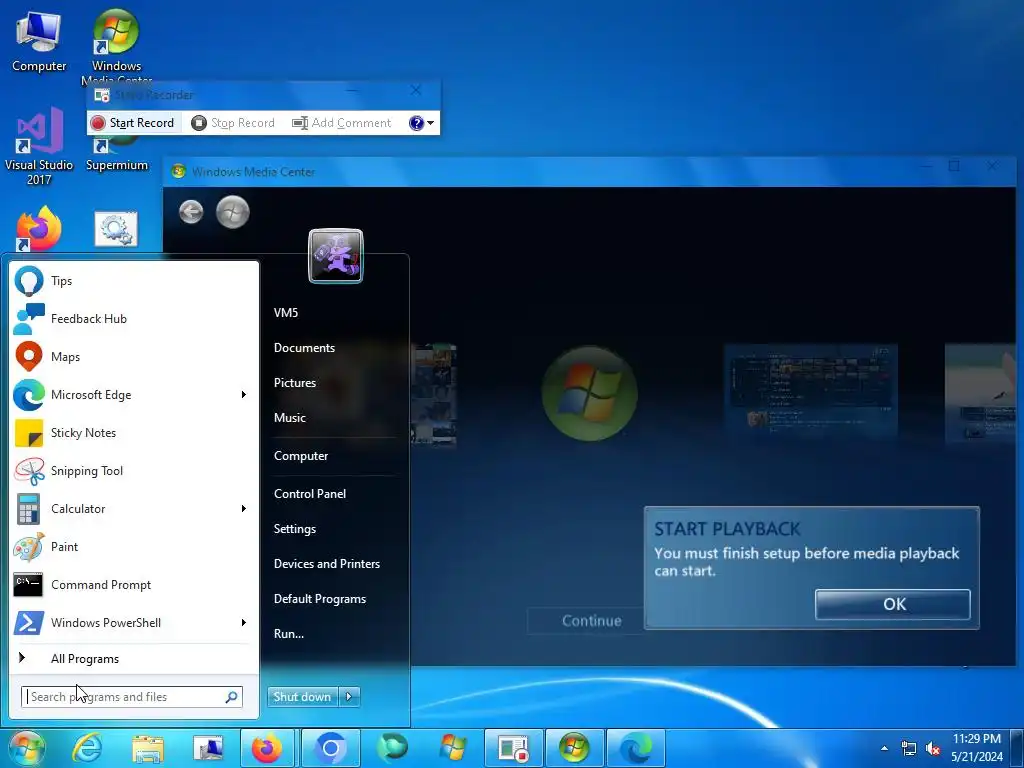Show hidden system tray icons
This screenshot has width=1024, height=768.
tap(884, 748)
